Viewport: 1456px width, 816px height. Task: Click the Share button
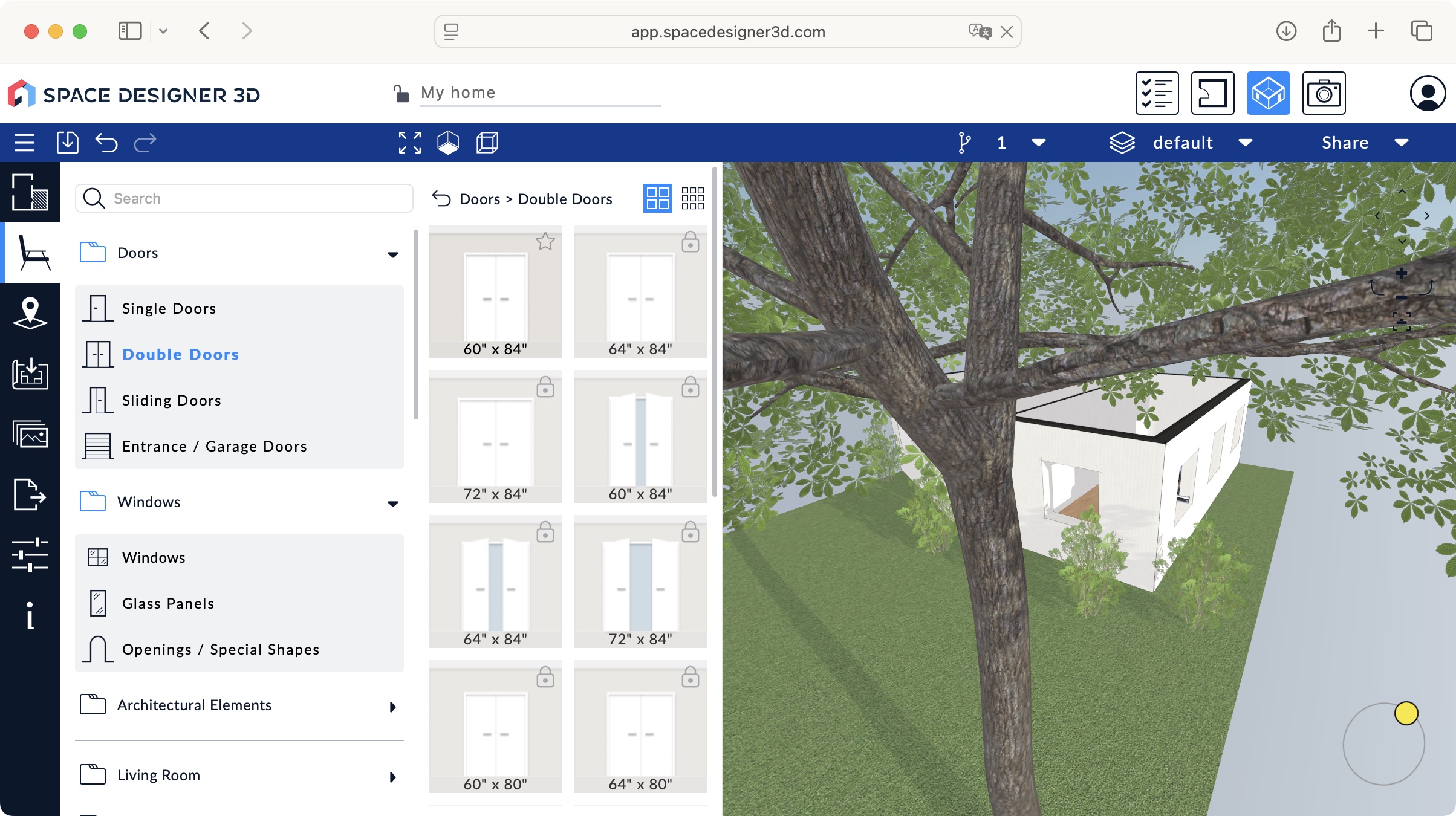tap(1345, 143)
